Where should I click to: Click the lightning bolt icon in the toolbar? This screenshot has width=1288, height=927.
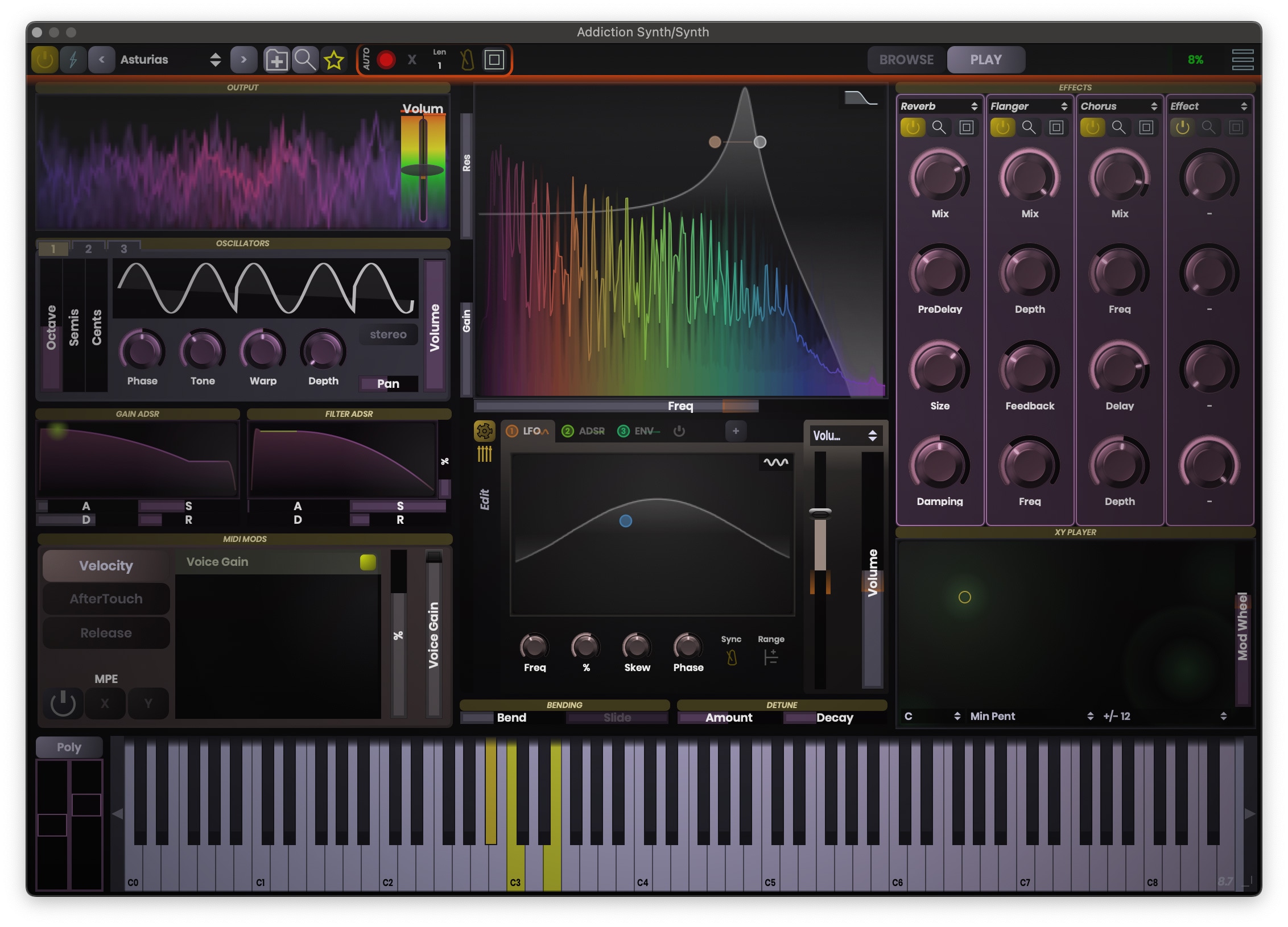pos(72,59)
